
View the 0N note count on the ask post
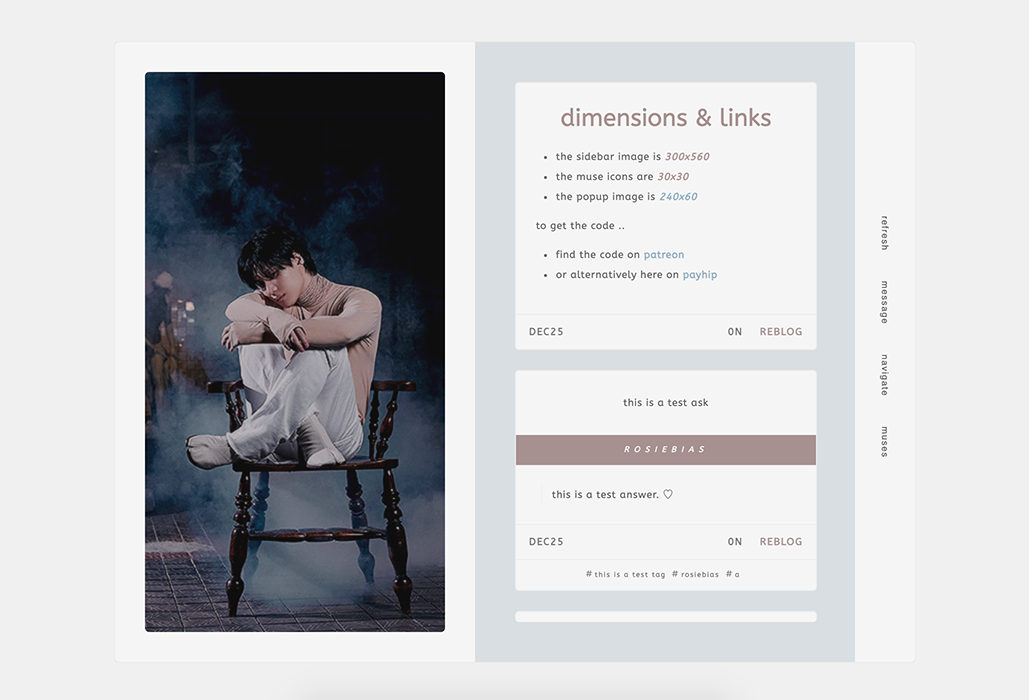(735, 542)
